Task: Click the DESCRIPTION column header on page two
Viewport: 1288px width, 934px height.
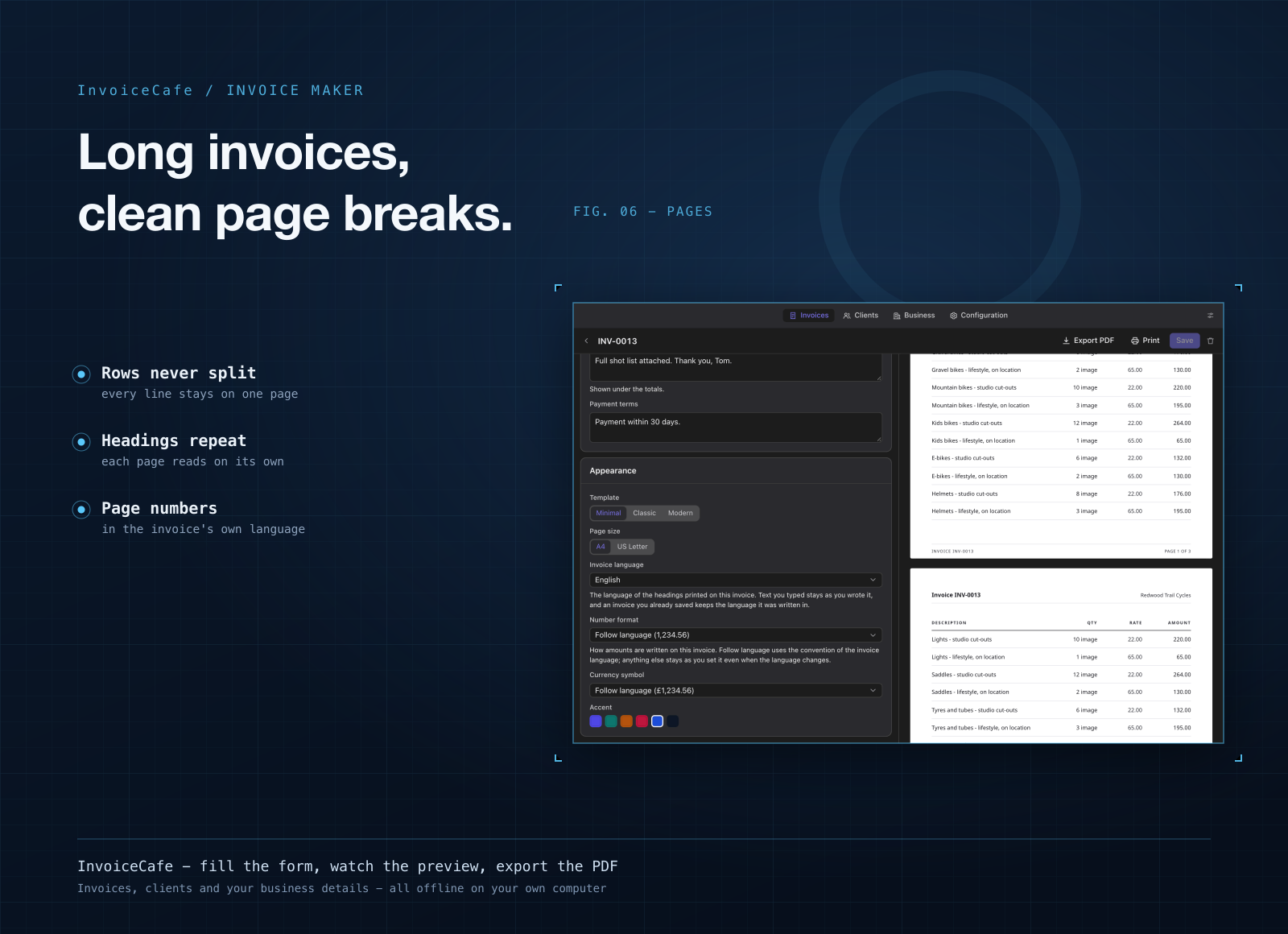Action: (949, 623)
